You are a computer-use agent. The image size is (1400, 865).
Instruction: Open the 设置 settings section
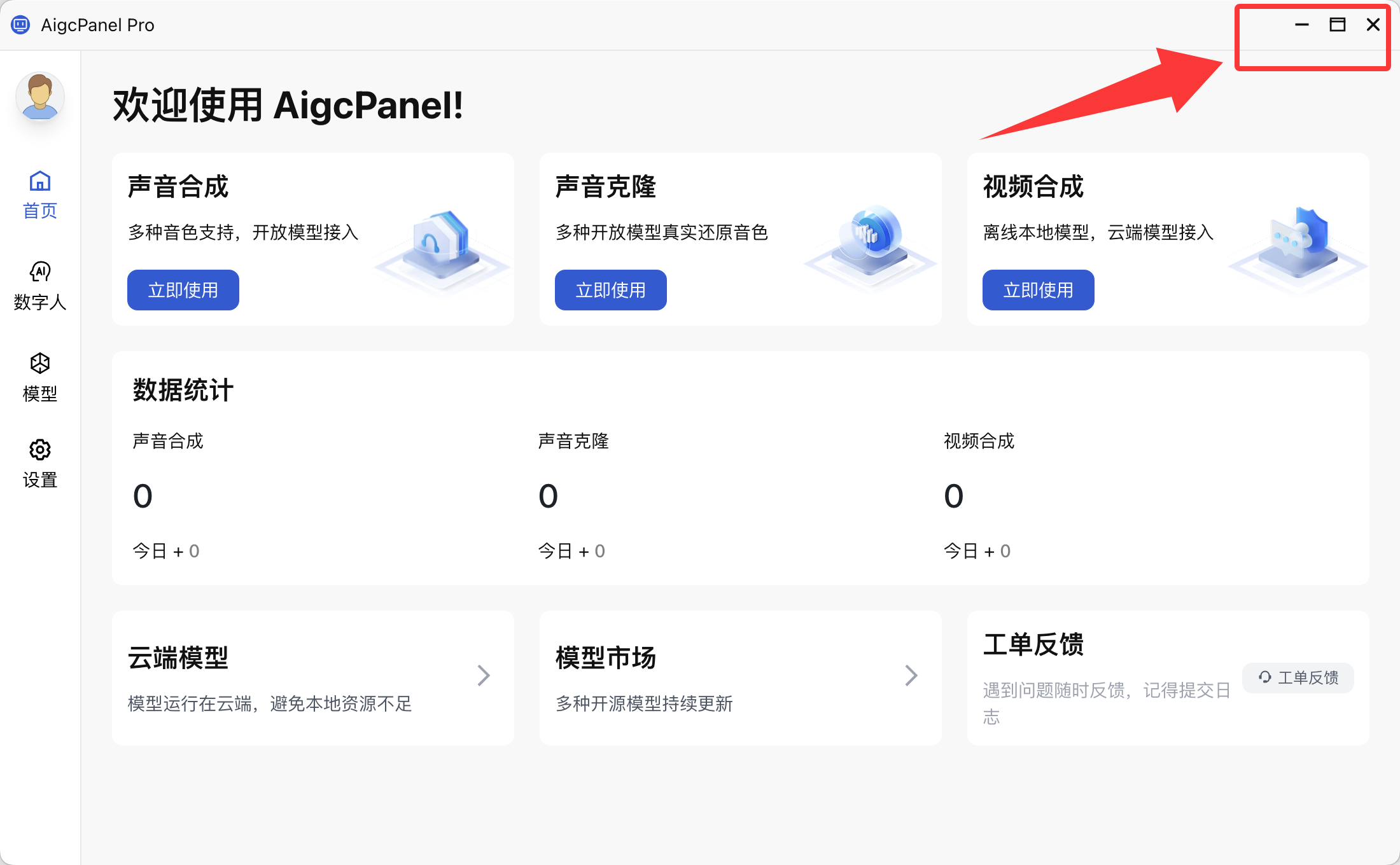[x=40, y=464]
